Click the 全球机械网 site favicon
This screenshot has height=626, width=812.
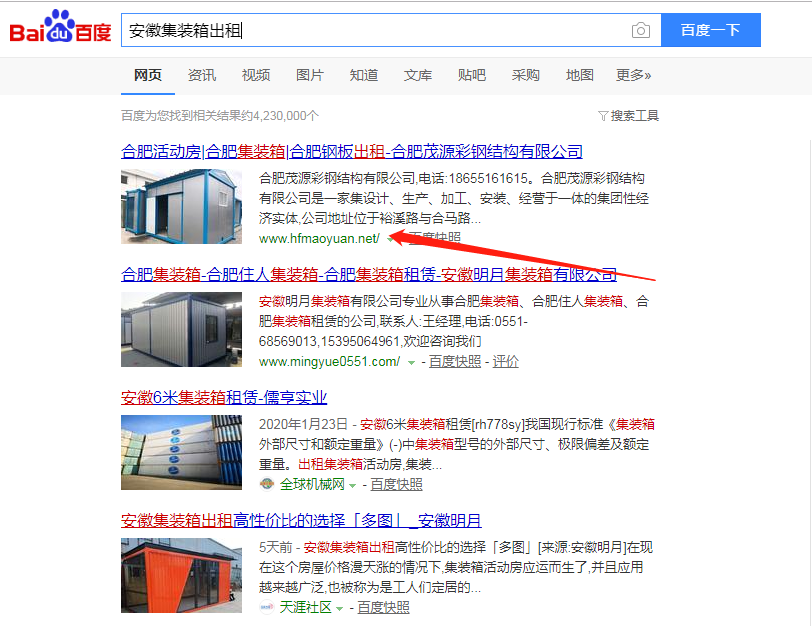267,484
